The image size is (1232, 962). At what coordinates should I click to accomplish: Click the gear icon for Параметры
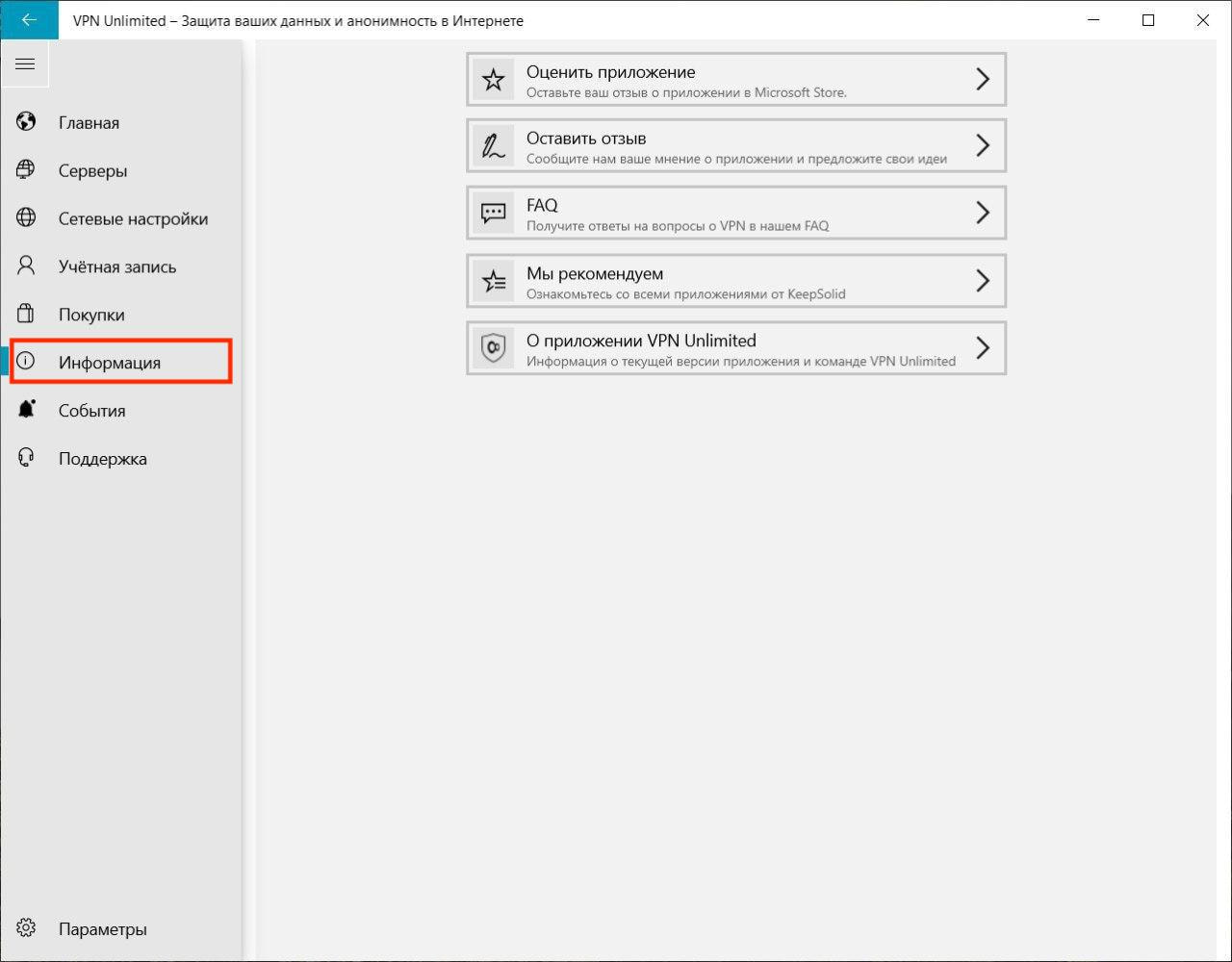tap(26, 928)
